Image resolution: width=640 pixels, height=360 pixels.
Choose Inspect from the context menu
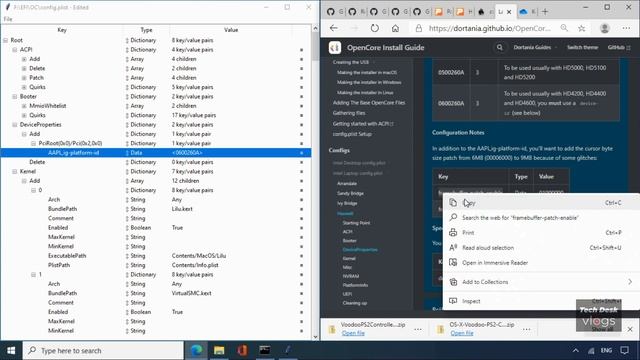click(542, 301)
